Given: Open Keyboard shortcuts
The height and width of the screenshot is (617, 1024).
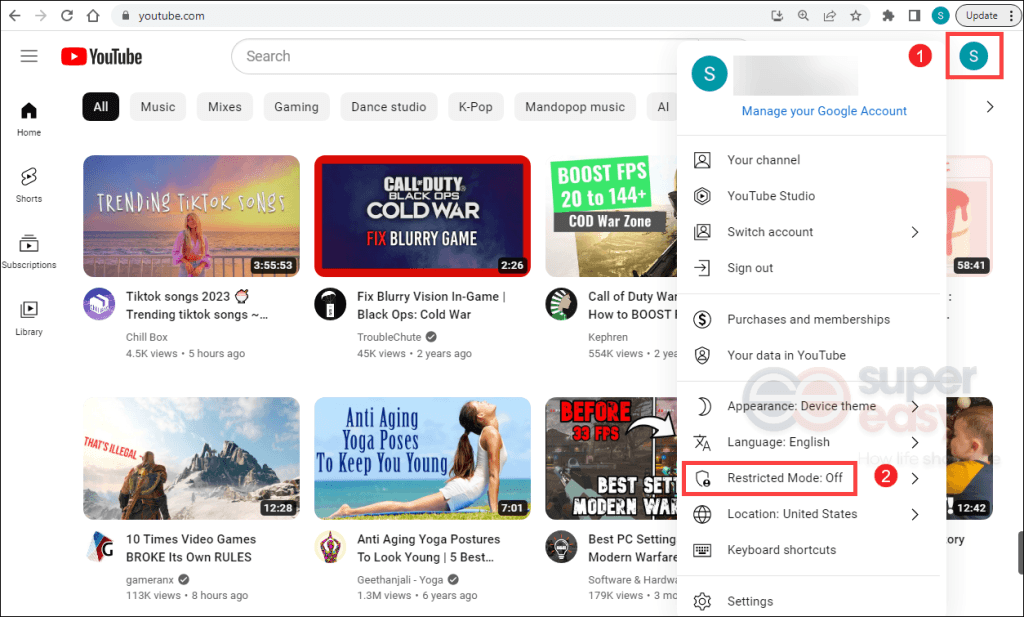Looking at the screenshot, I should tap(811, 550).
